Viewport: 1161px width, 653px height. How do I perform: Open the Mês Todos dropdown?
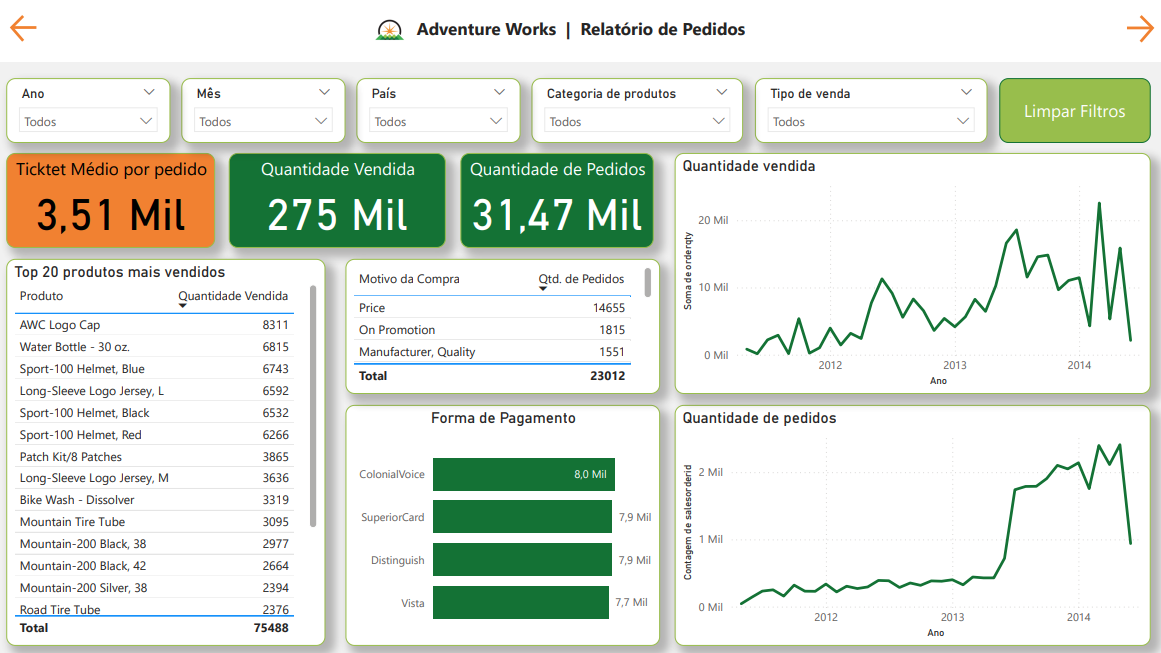(x=263, y=121)
